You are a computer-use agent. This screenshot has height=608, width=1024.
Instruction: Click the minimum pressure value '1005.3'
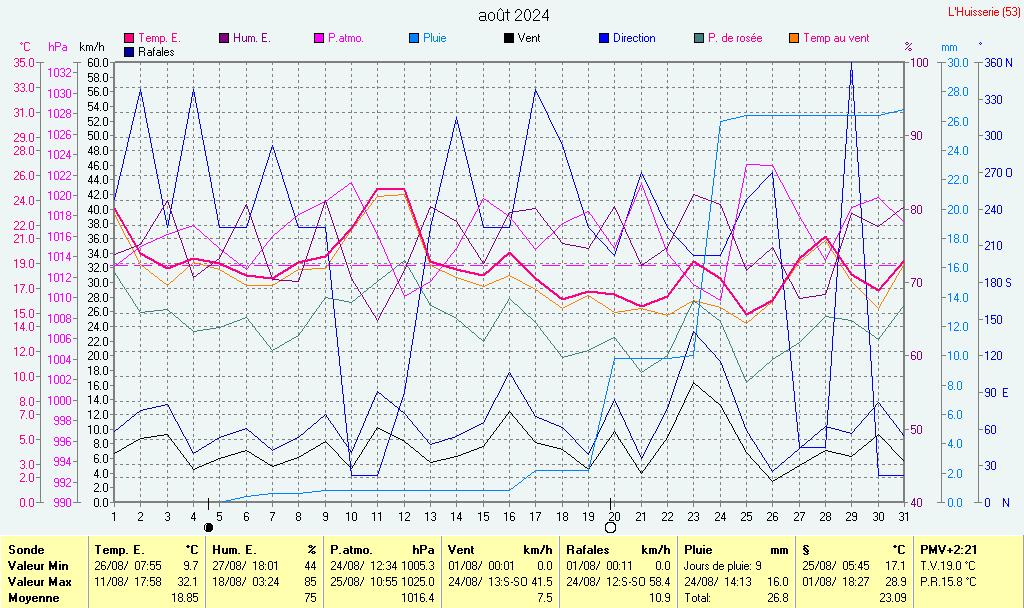click(x=418, y=566)
